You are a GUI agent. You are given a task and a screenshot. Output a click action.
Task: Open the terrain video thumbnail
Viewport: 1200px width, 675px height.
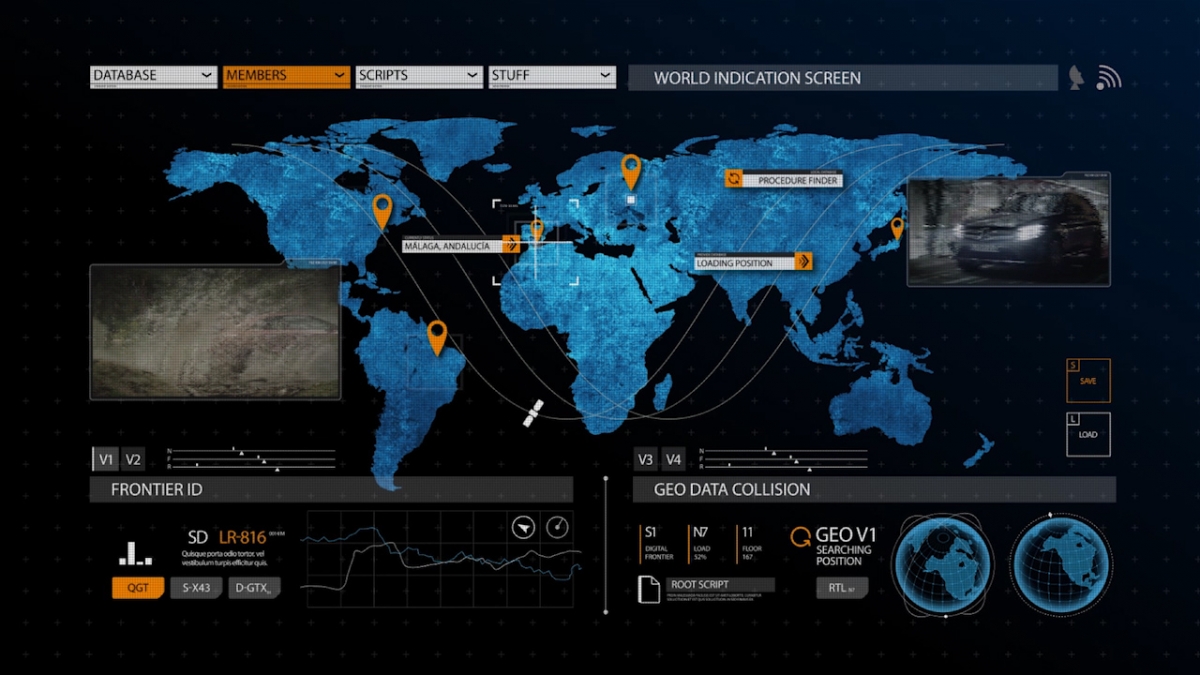pos(215,332)
